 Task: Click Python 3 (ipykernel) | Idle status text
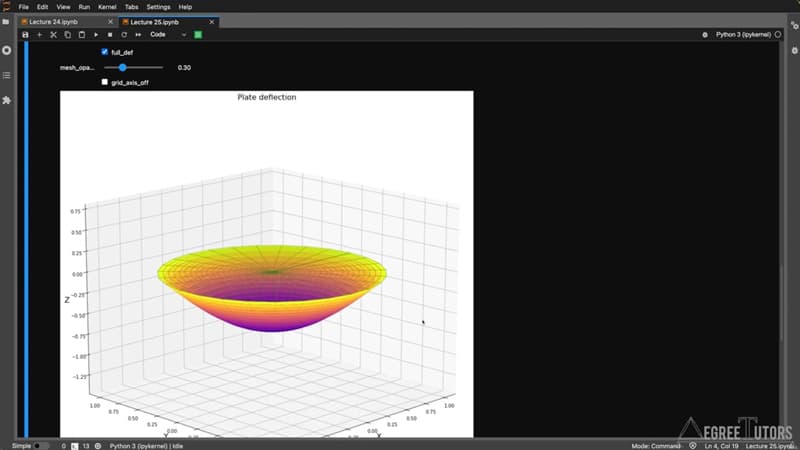pyautogui.click(x=146, y=446)
